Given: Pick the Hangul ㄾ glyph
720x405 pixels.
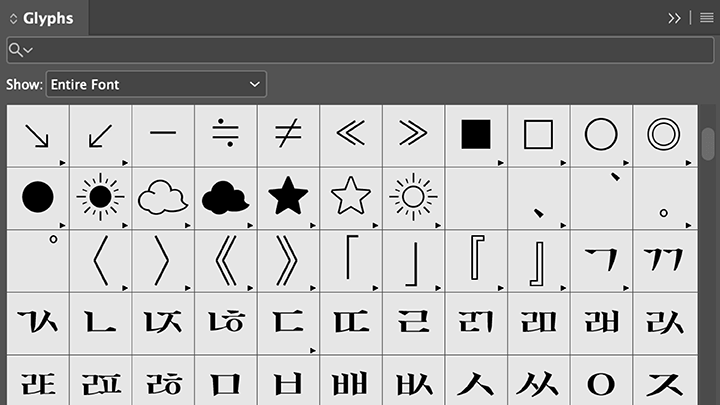Looking at the screenshot, I should point(38,381).
